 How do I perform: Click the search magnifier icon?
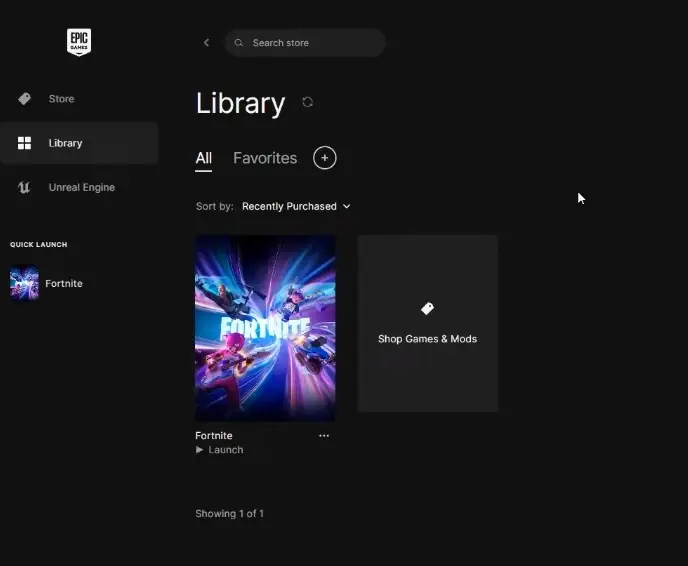[x=239, y=43]
